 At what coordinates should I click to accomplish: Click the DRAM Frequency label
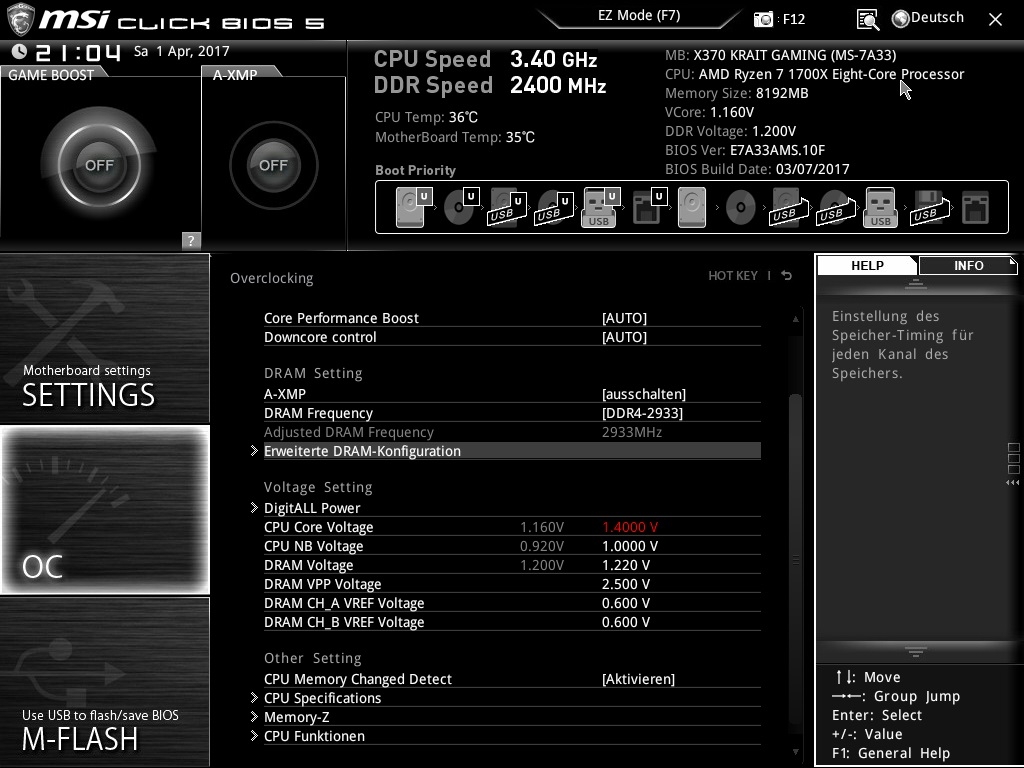pos(318,413)
